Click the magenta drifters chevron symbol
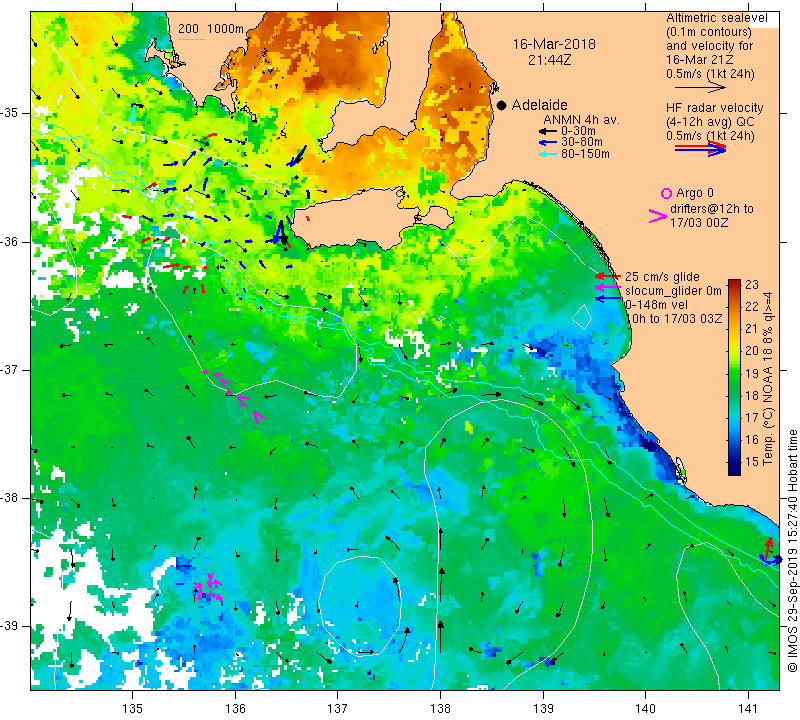Image resolution: width=800 pixels, height=720 pixels. pyautogui.click(x=658, y=216)
